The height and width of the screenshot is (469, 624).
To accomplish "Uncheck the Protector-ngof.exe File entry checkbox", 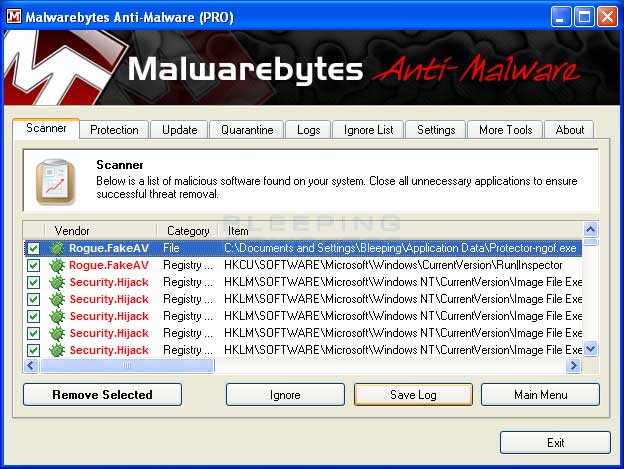I will pos(33,248).
